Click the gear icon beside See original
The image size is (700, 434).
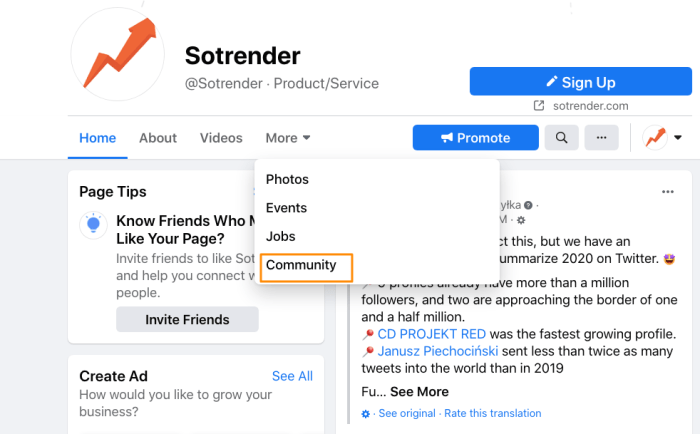[x=366, y=414]
